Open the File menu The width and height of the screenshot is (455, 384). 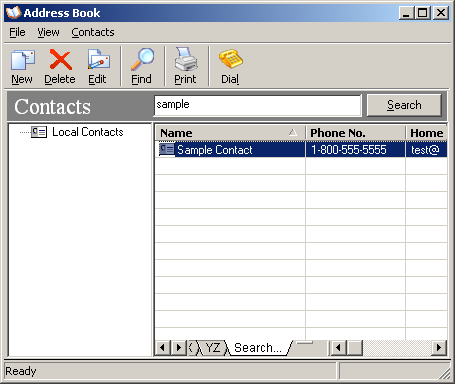coord(17,32)
